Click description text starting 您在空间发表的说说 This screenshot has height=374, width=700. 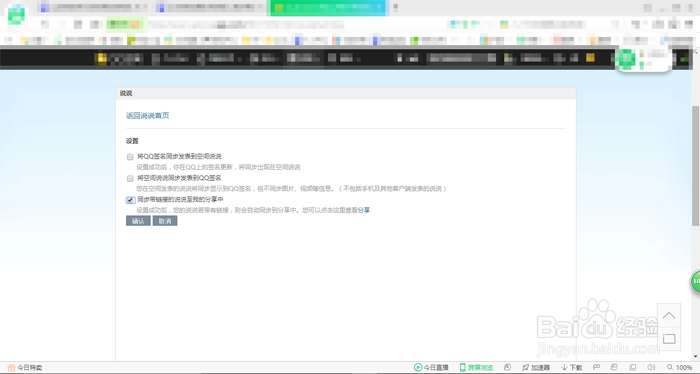[x=292, y=189]
